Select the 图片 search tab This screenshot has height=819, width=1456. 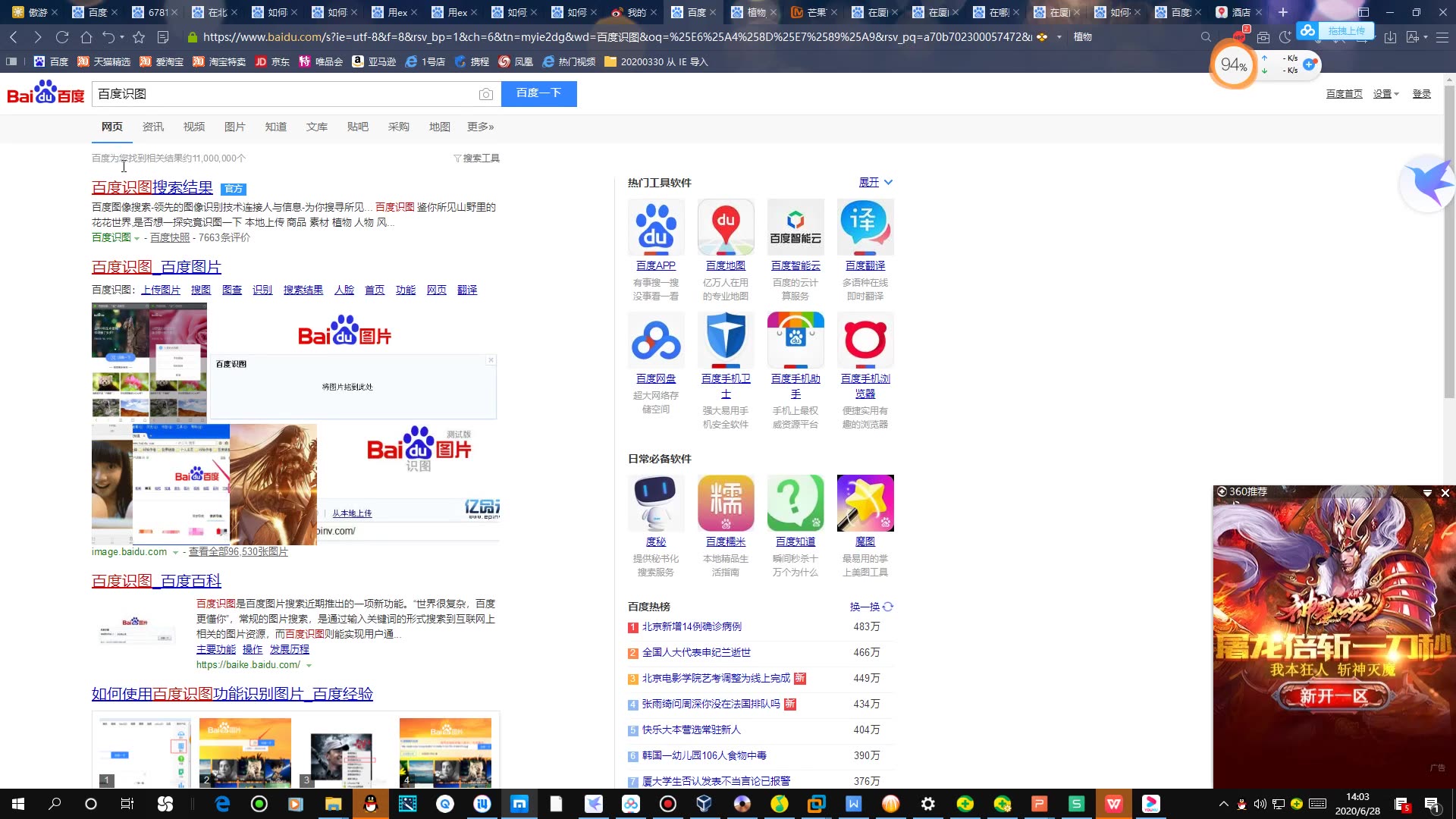click(x=235, y=127)
